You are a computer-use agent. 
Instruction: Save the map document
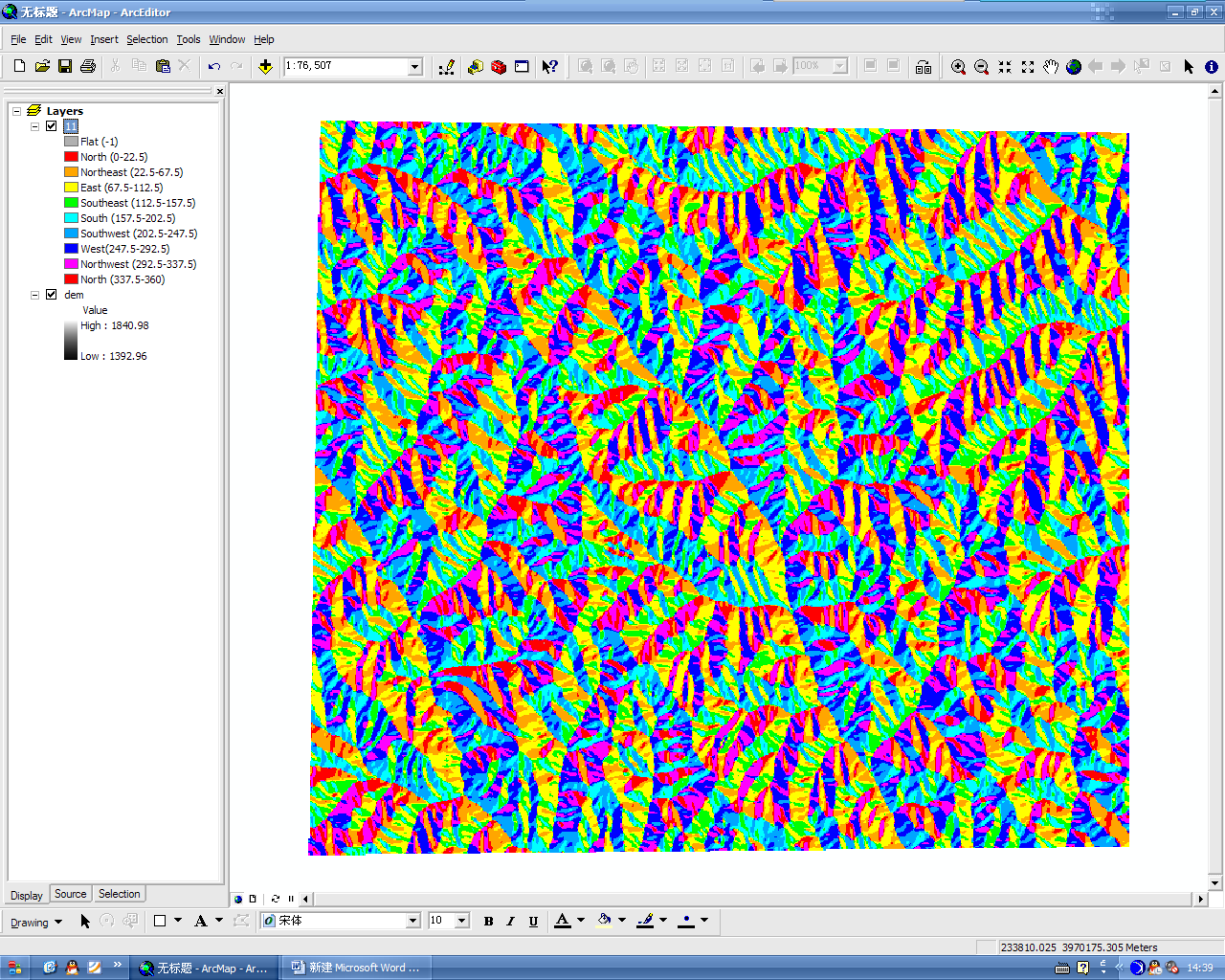pyautogui.click(x=65, y=66)
